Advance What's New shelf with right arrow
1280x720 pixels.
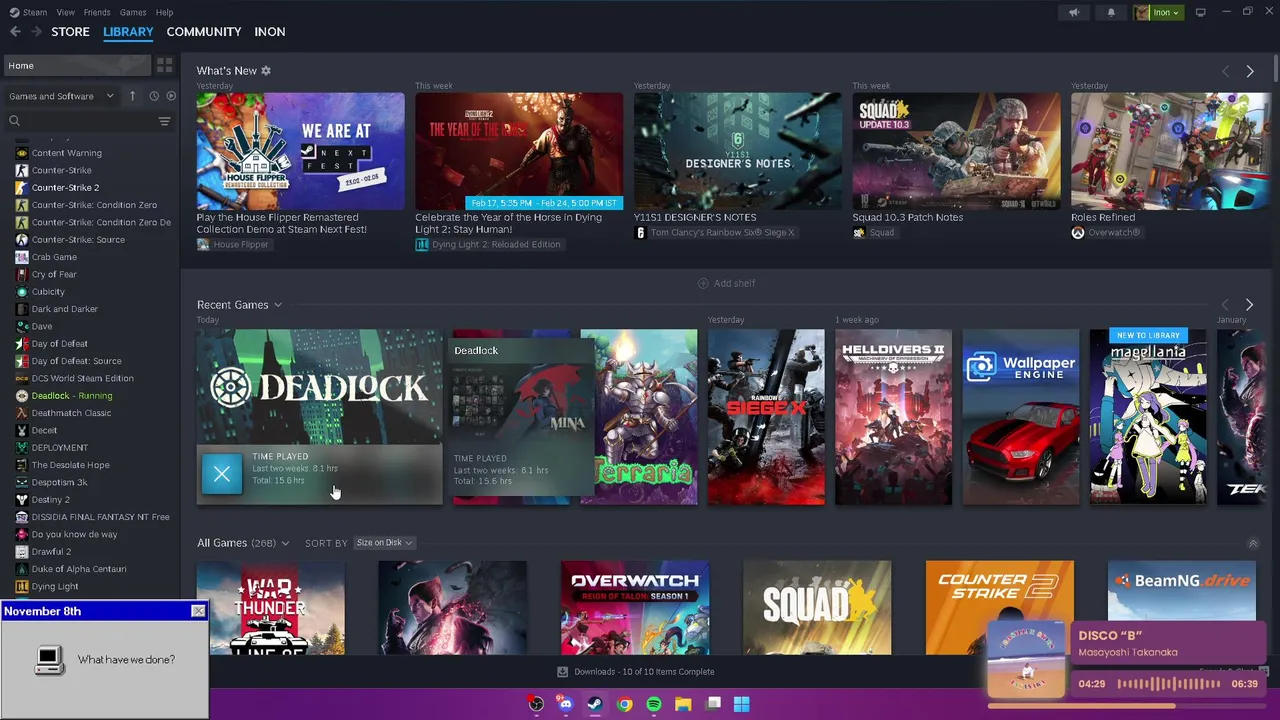[1250, 71]
